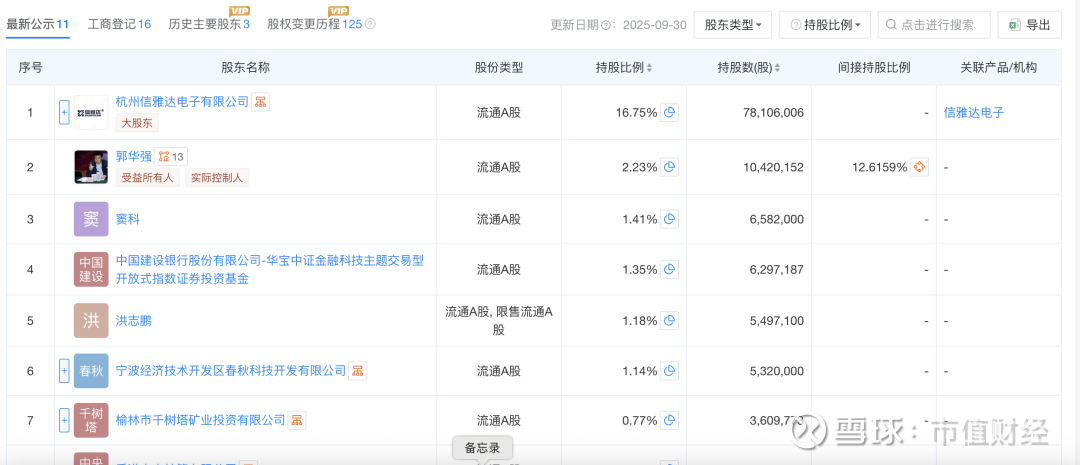Click the 导出 export button
This screenshot has width=1080, height=465.
pos(1029,25)
